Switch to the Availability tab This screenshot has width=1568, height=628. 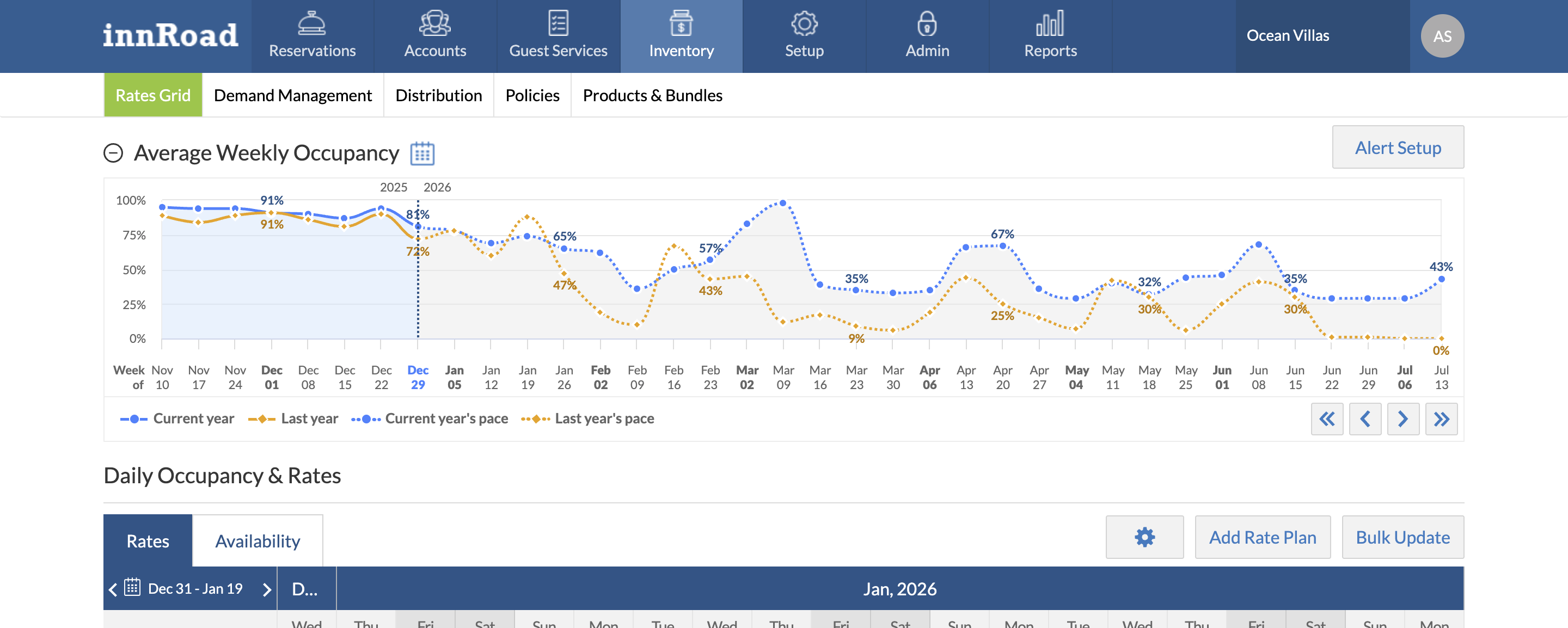pyautogui.click(x=258, y=540)
